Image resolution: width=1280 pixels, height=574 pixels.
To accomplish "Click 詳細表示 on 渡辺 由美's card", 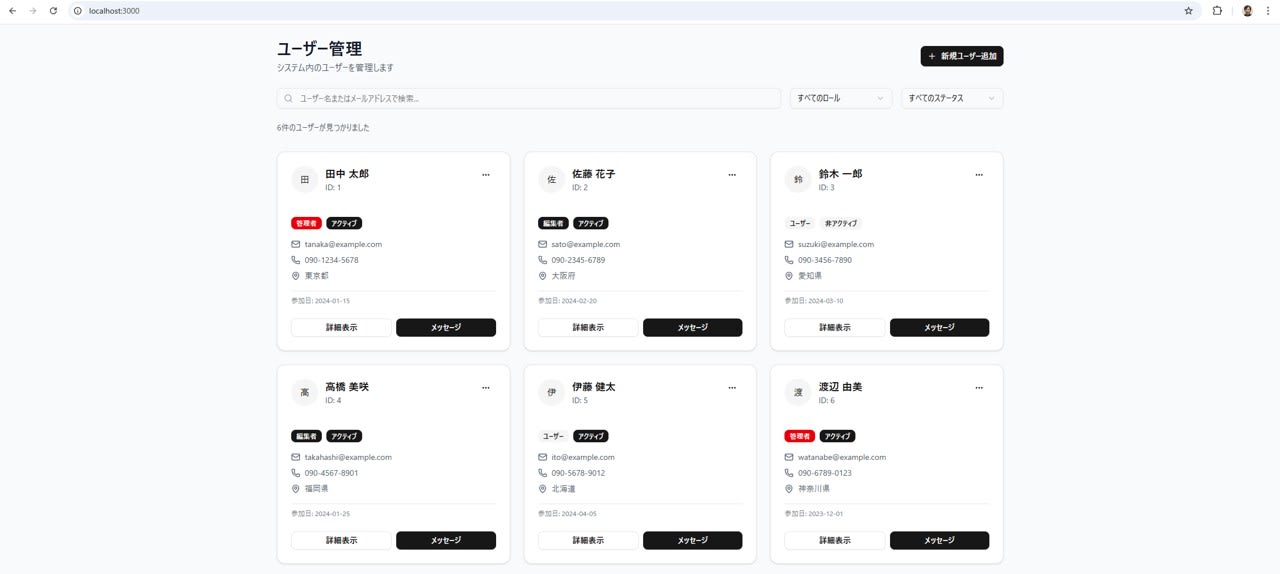I will [x=834, y=540].
